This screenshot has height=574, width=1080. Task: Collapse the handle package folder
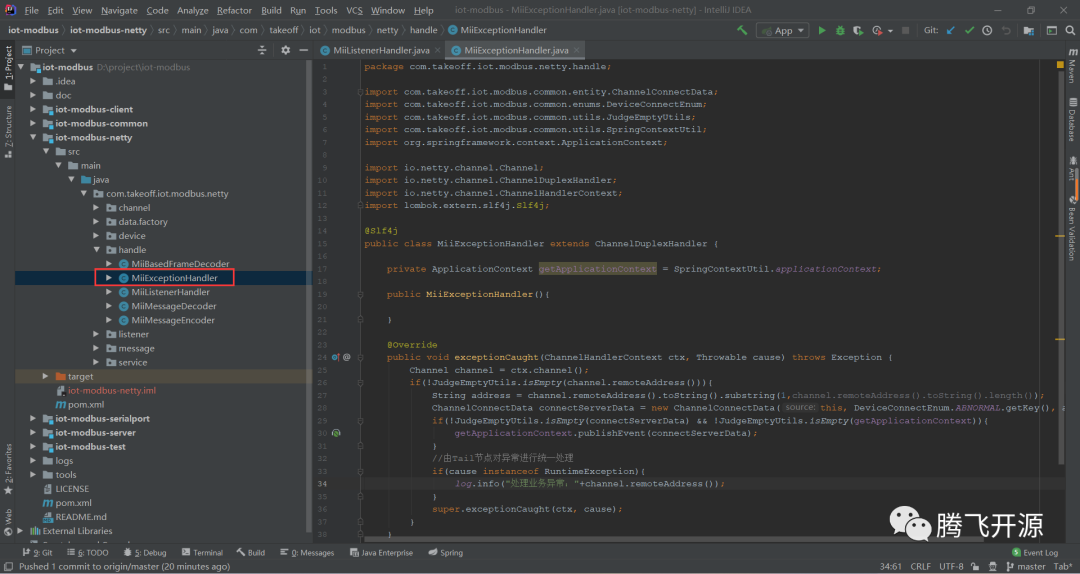point(97,250)
